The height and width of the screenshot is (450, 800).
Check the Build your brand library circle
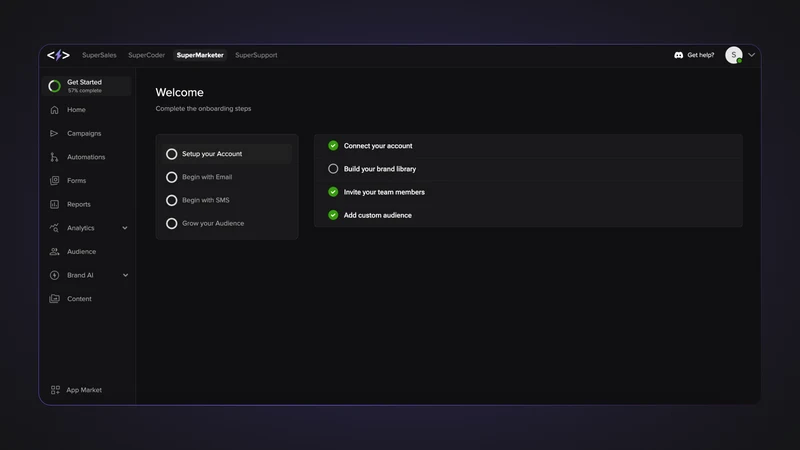coord(333,168)
